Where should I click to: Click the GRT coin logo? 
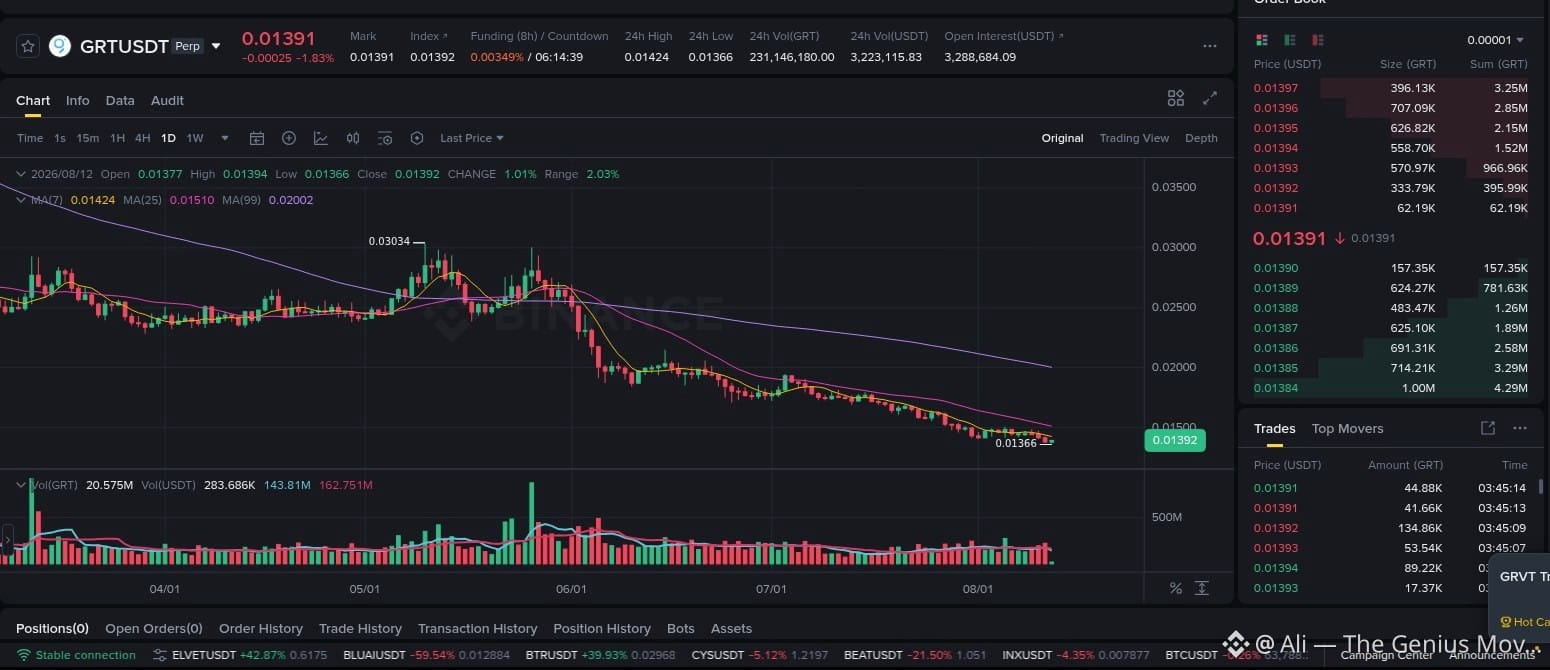[x=60, y=46]
